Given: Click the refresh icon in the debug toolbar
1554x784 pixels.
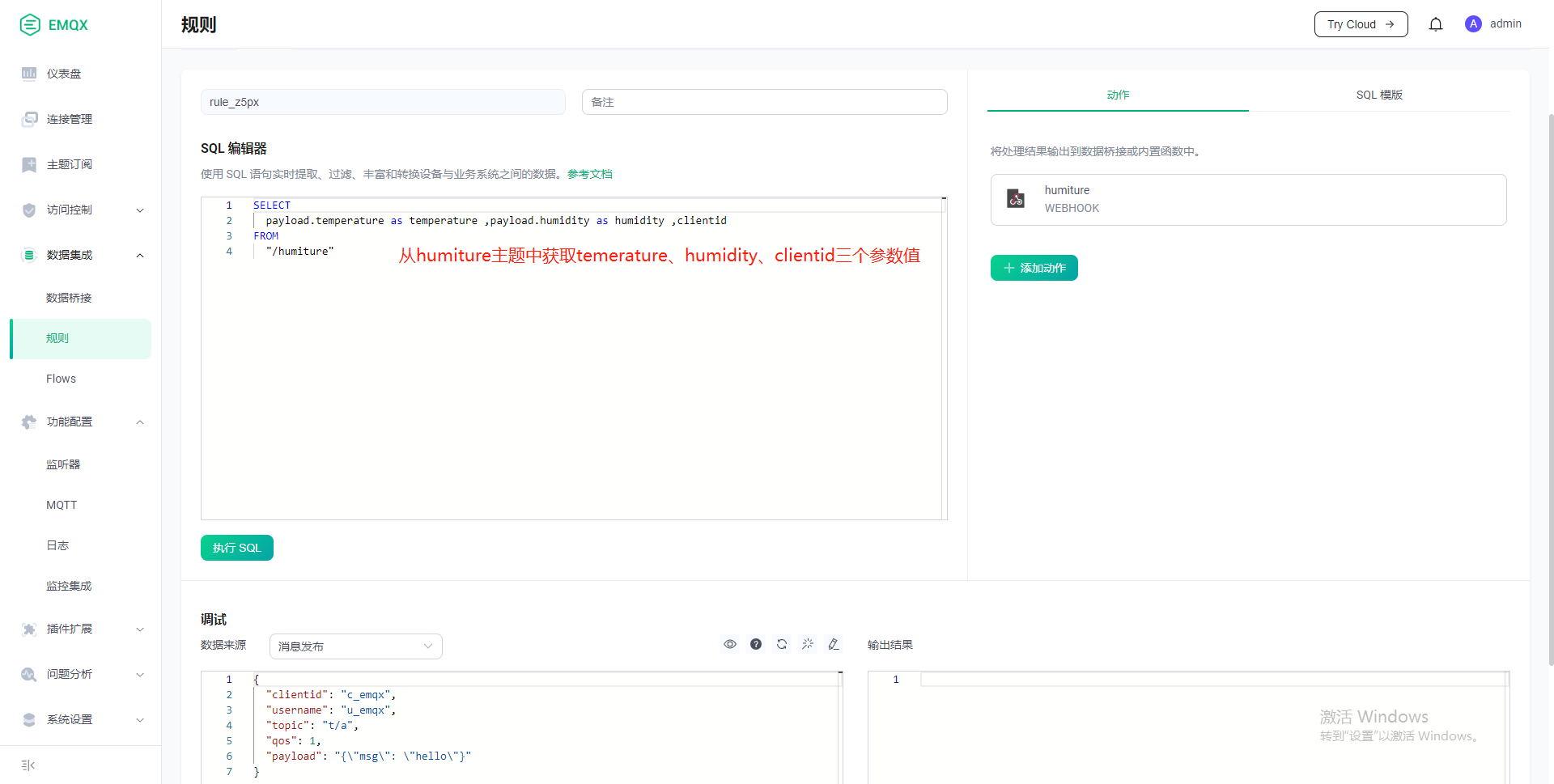Looking at the screenshot, I should pyautogui.click(x=782, y=644).
